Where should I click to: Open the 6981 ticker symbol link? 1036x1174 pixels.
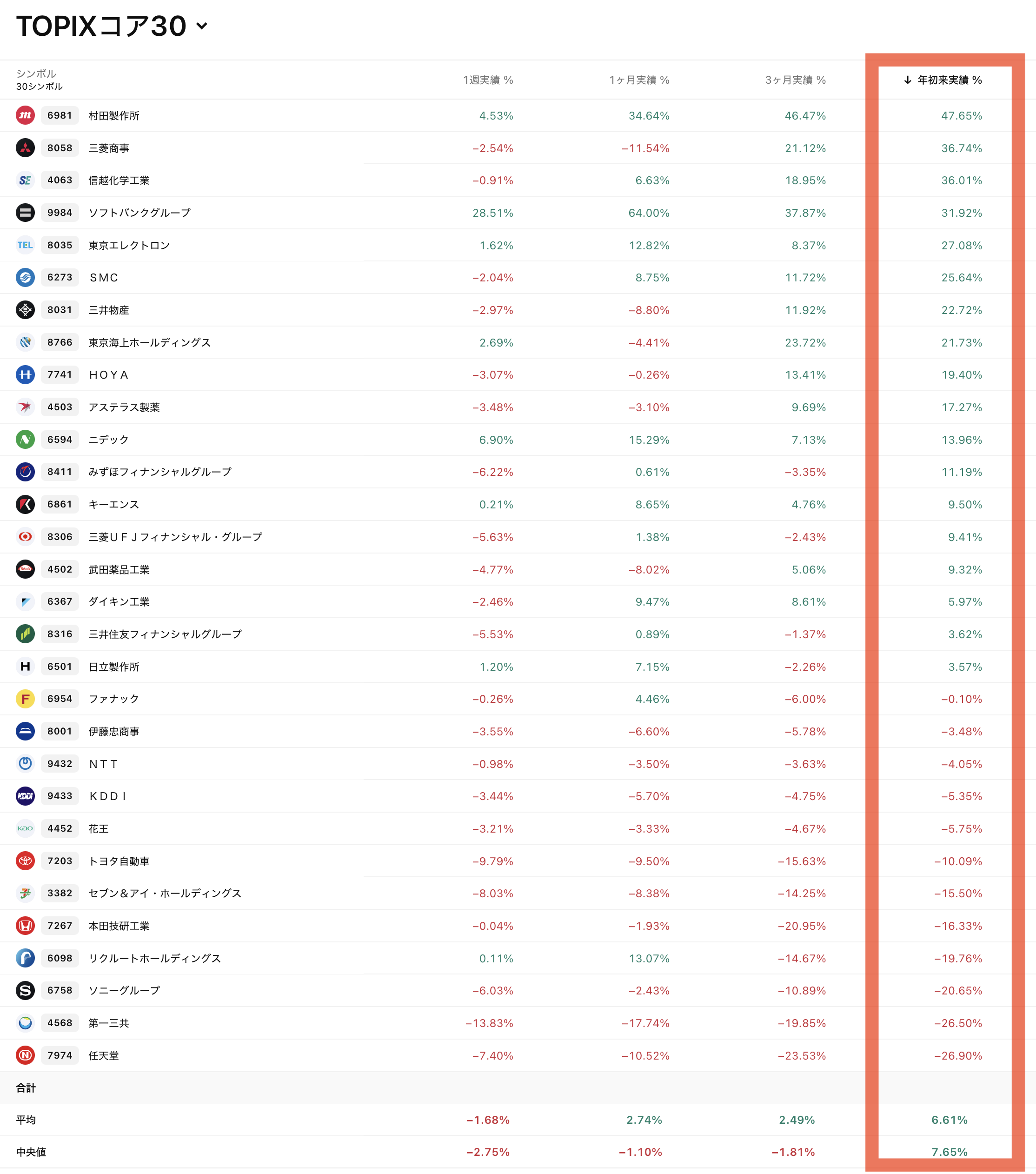[60, 115]
